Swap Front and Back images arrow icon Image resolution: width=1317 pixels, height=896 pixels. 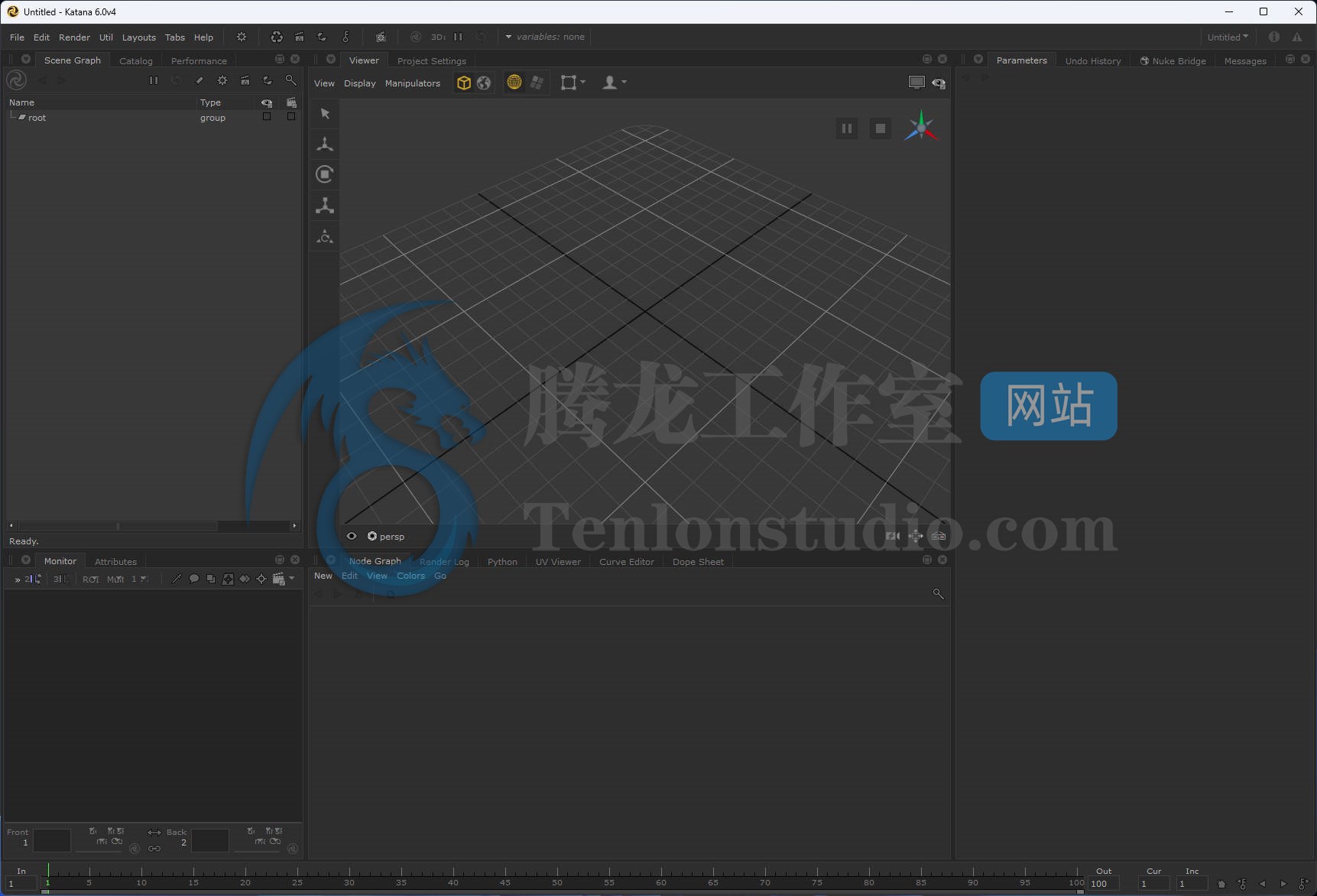coord(154,833)
